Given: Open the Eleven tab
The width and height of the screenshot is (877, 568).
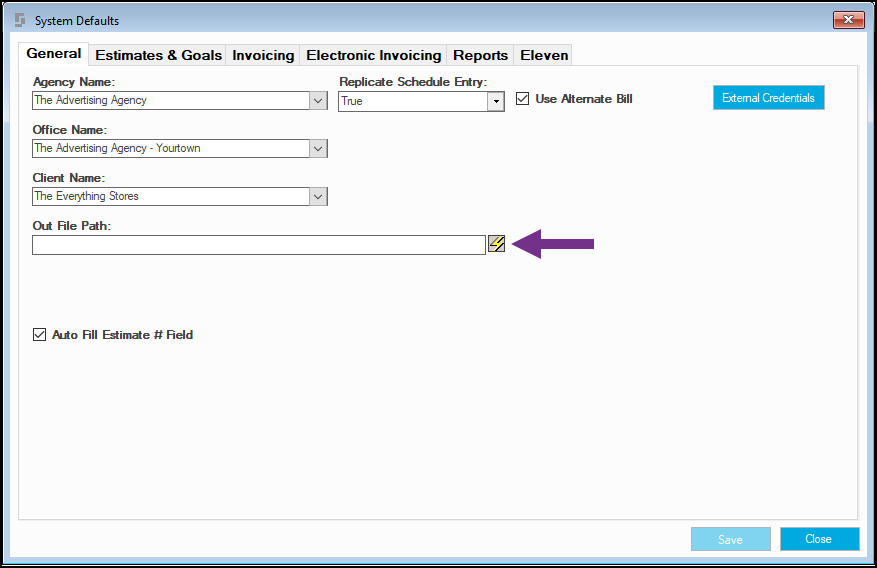Looking at the screenshot, I should 544,55.
